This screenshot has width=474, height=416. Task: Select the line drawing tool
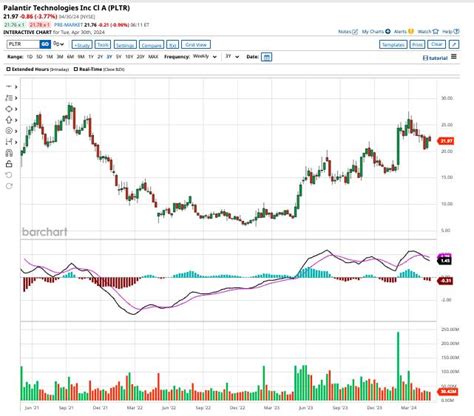(x=9, y=87)
